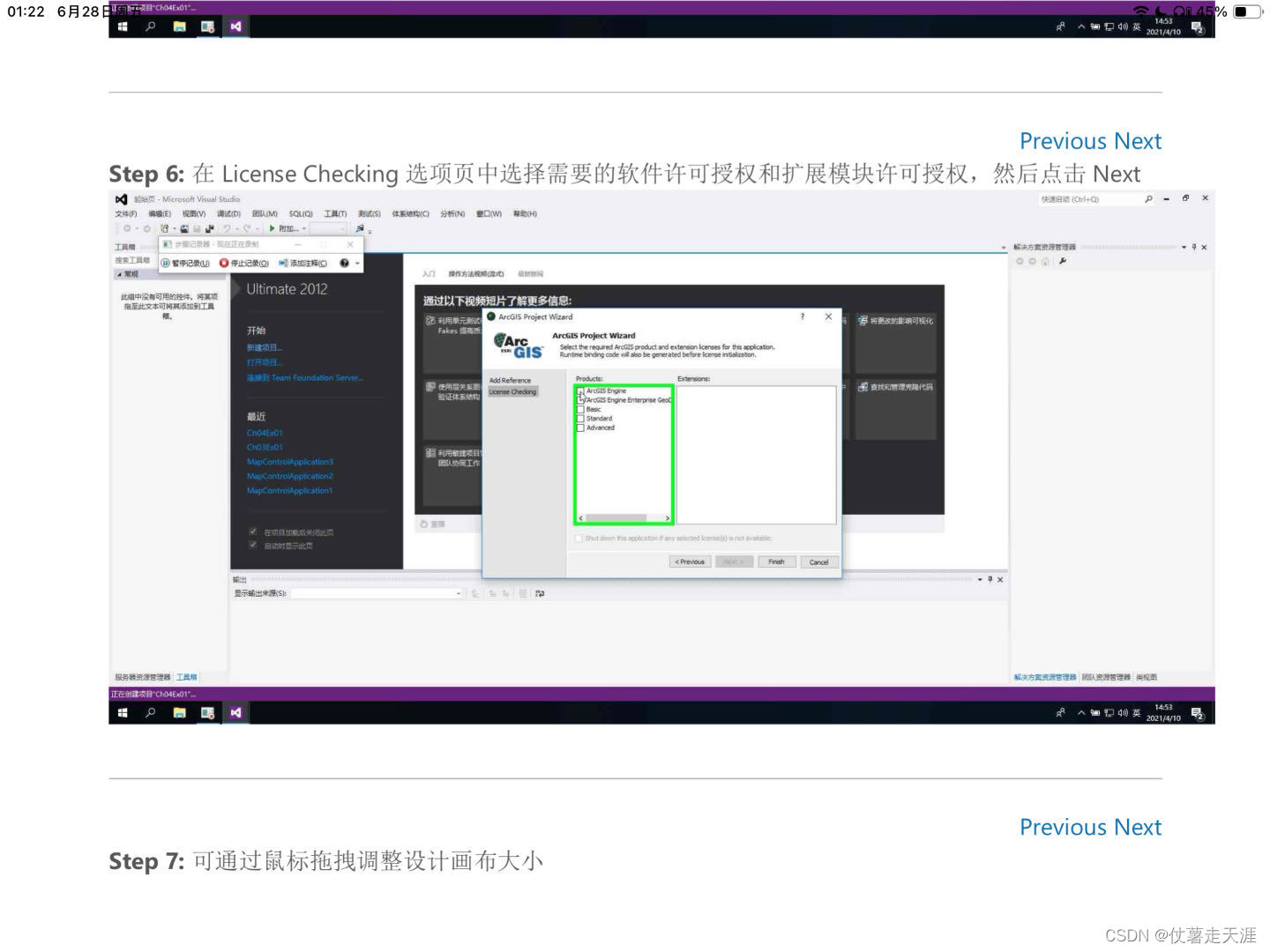1270x952 pixels.
Task: Click Products list horizontal scrollbar thumb
Action: click(616, 518)
